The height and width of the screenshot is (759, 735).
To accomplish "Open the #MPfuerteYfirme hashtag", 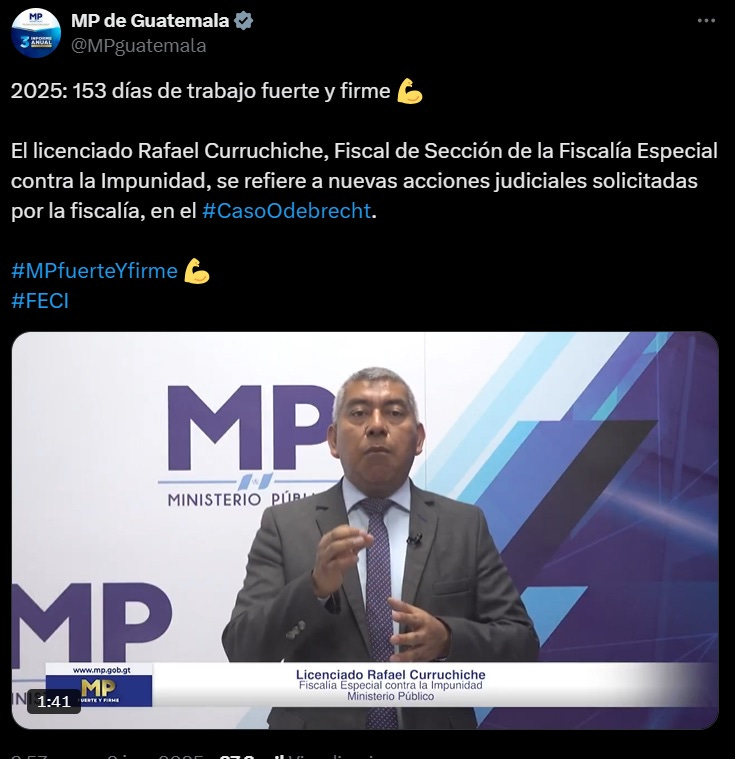I will (x=94, y=271).
